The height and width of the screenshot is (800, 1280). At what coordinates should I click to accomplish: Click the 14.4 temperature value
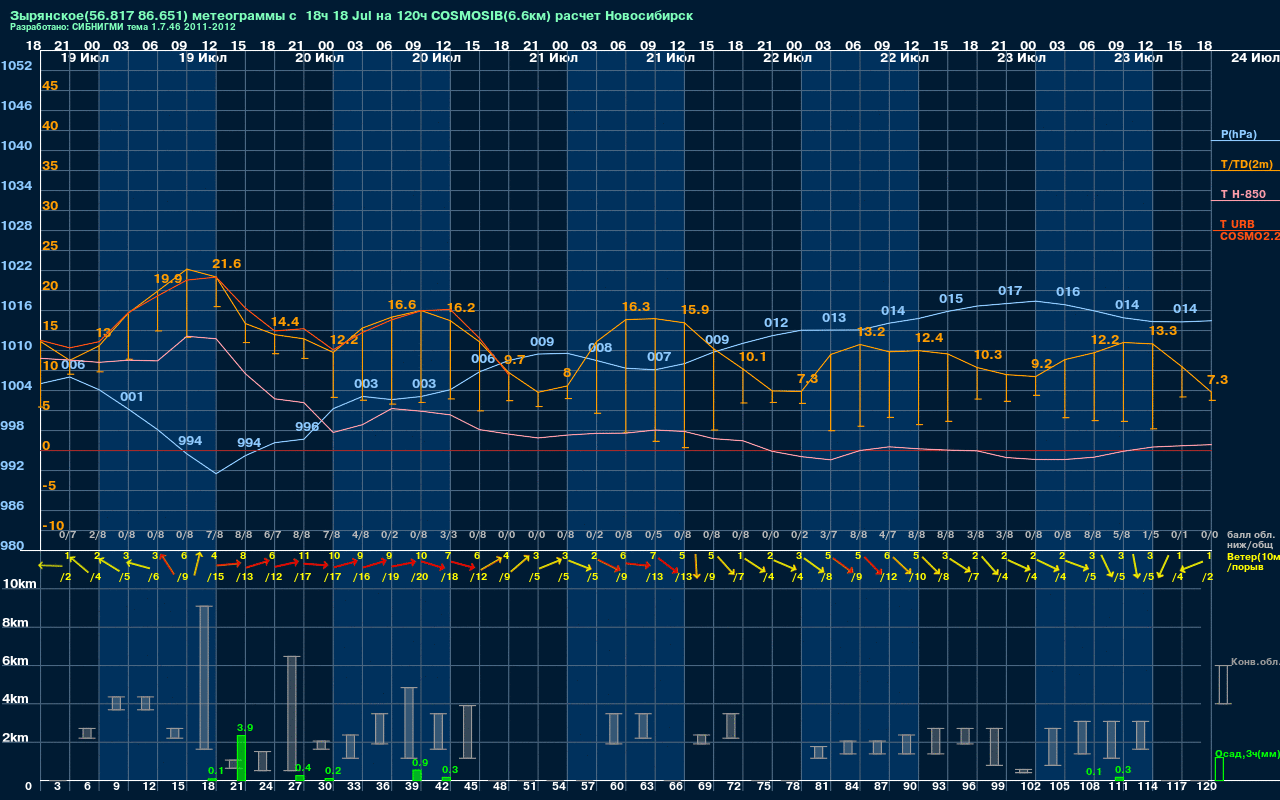(x=285, y=322)
